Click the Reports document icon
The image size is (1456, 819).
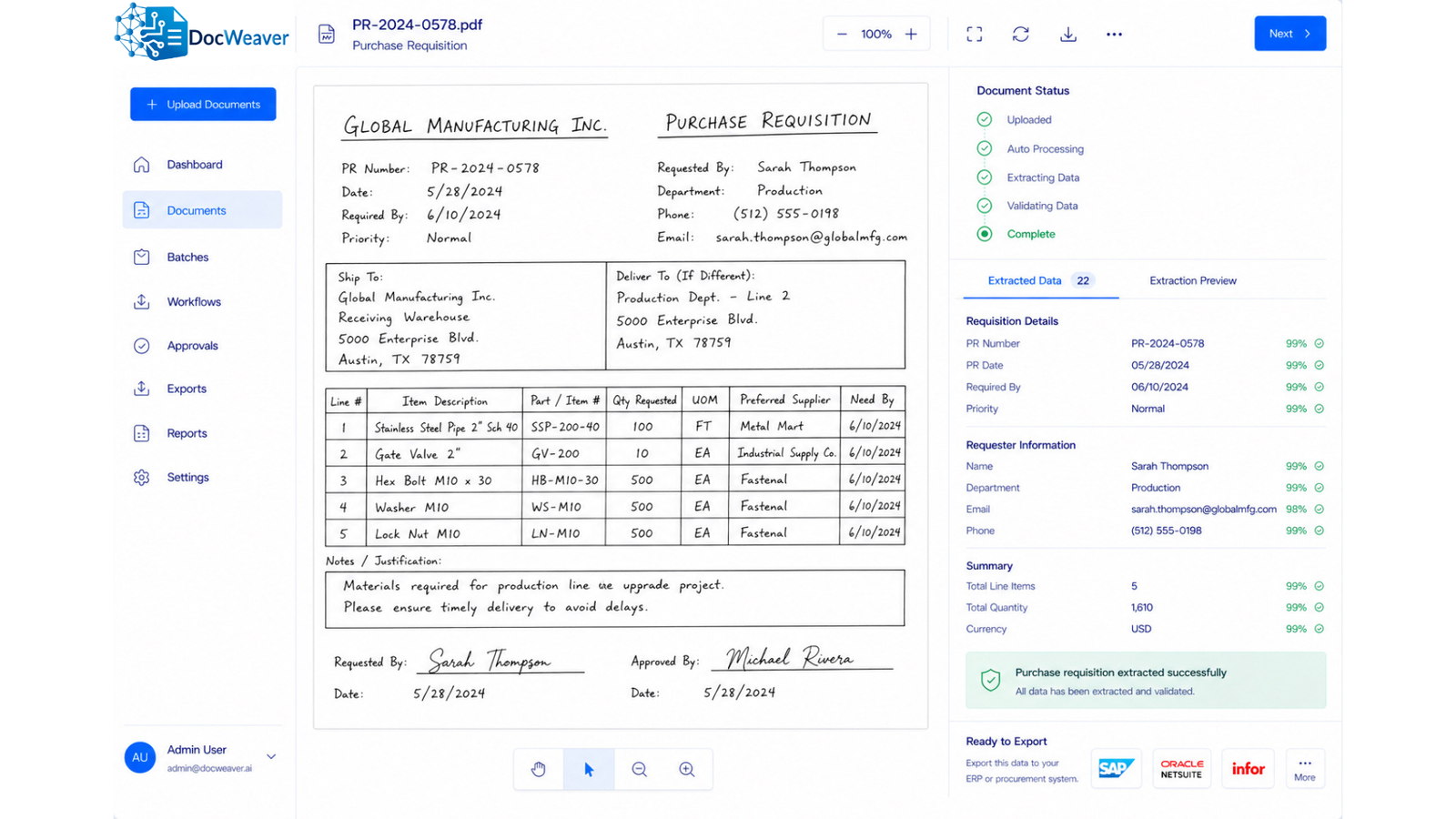pyautogui.click(x=141, y=433)
